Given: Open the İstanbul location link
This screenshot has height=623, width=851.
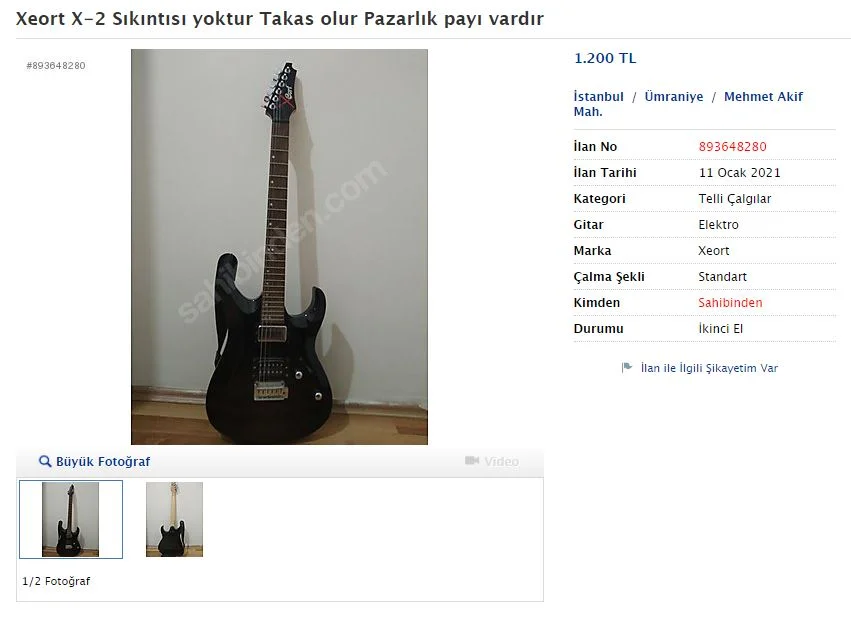Looking at the screenshot, I should (599, 97).
